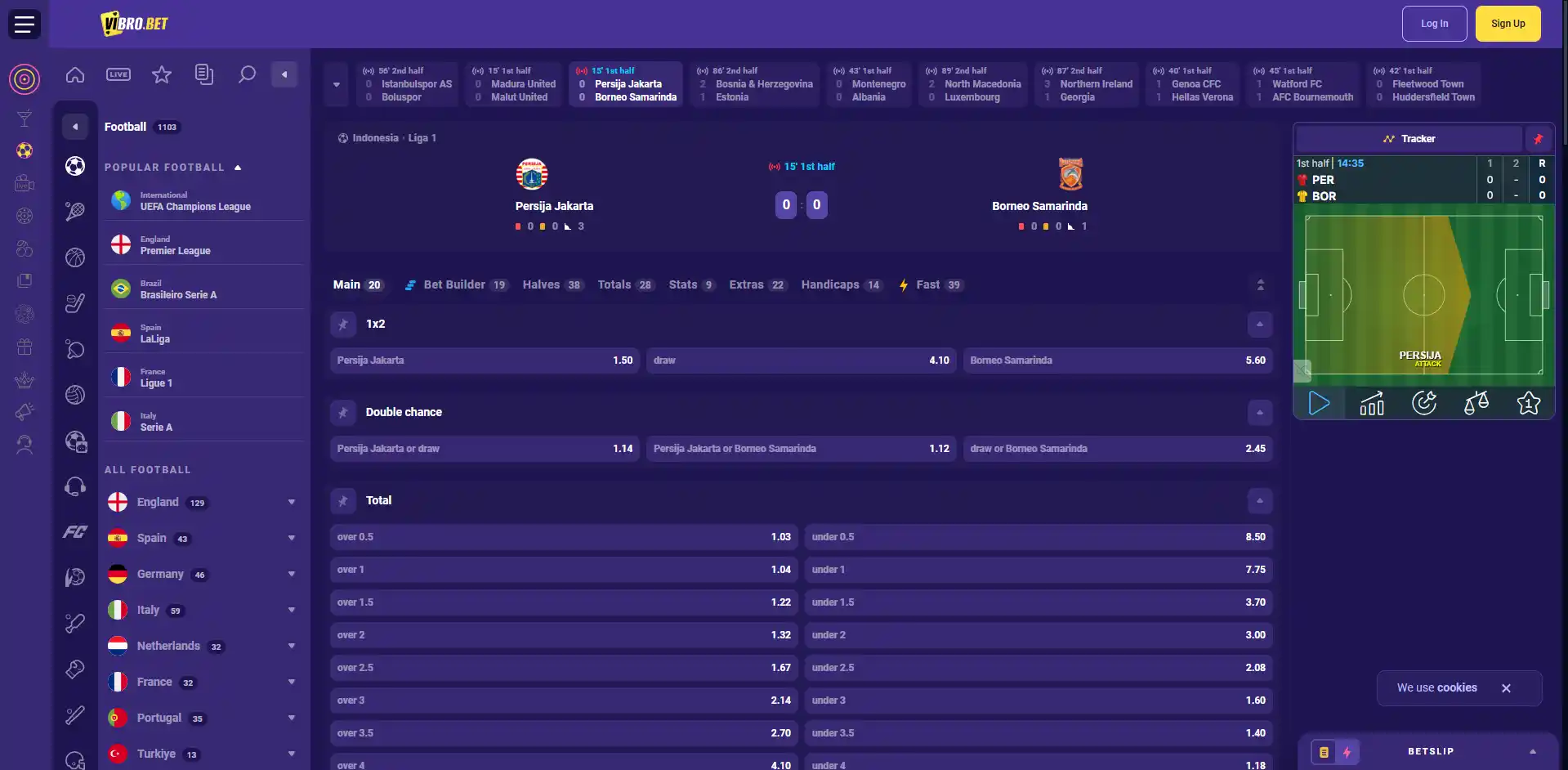The width and height of the screenshot is (1568, 770).
Task: Expand England leagues in All Football
Action: [x=292, y=502]
